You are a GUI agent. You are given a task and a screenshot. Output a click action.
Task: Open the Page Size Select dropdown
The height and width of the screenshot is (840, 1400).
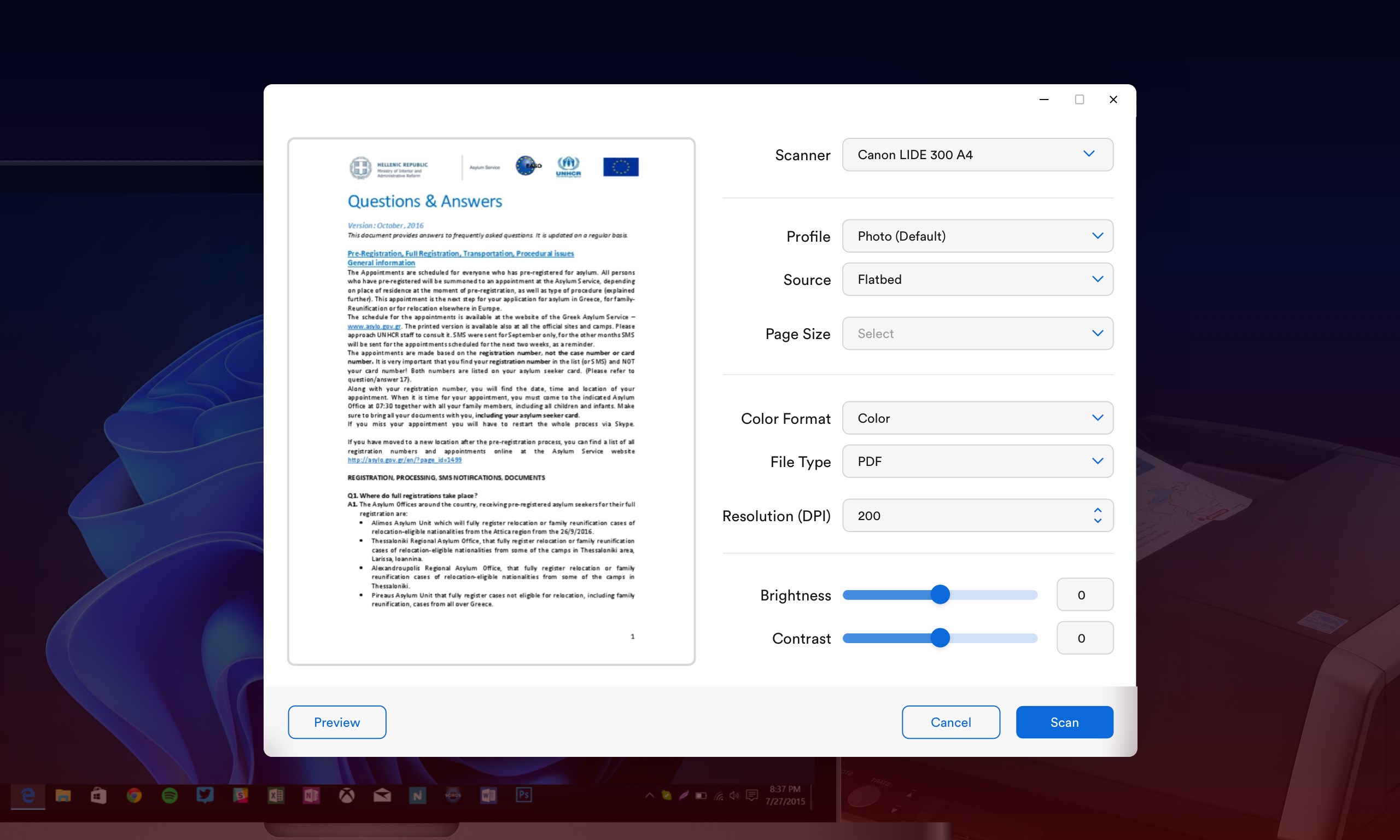977,334
